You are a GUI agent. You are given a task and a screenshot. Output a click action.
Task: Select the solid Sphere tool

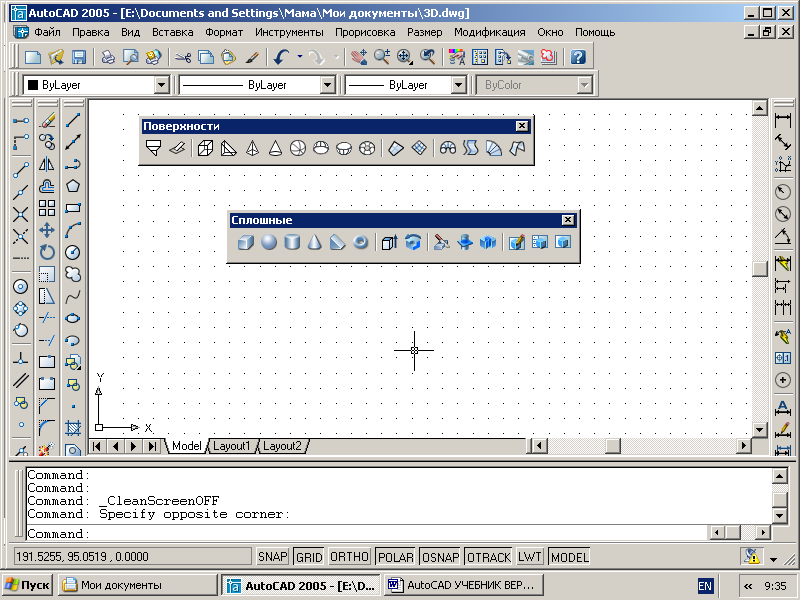[269, 242]
